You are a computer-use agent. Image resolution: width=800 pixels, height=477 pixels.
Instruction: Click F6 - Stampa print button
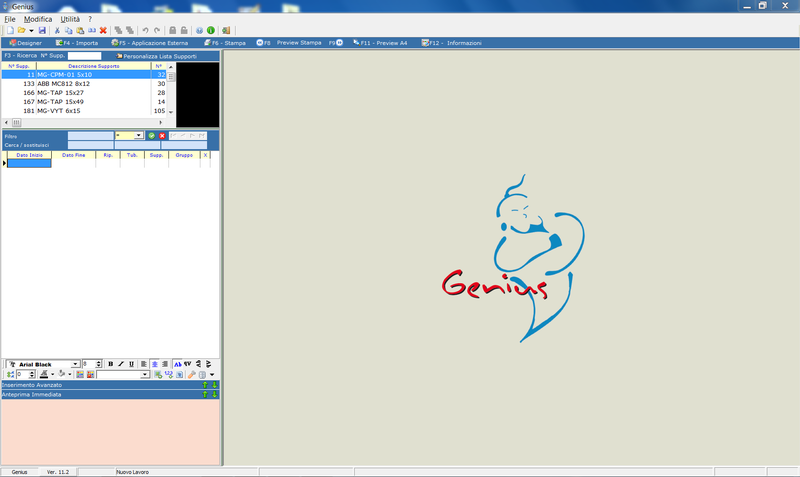click(x=224, y=43)
